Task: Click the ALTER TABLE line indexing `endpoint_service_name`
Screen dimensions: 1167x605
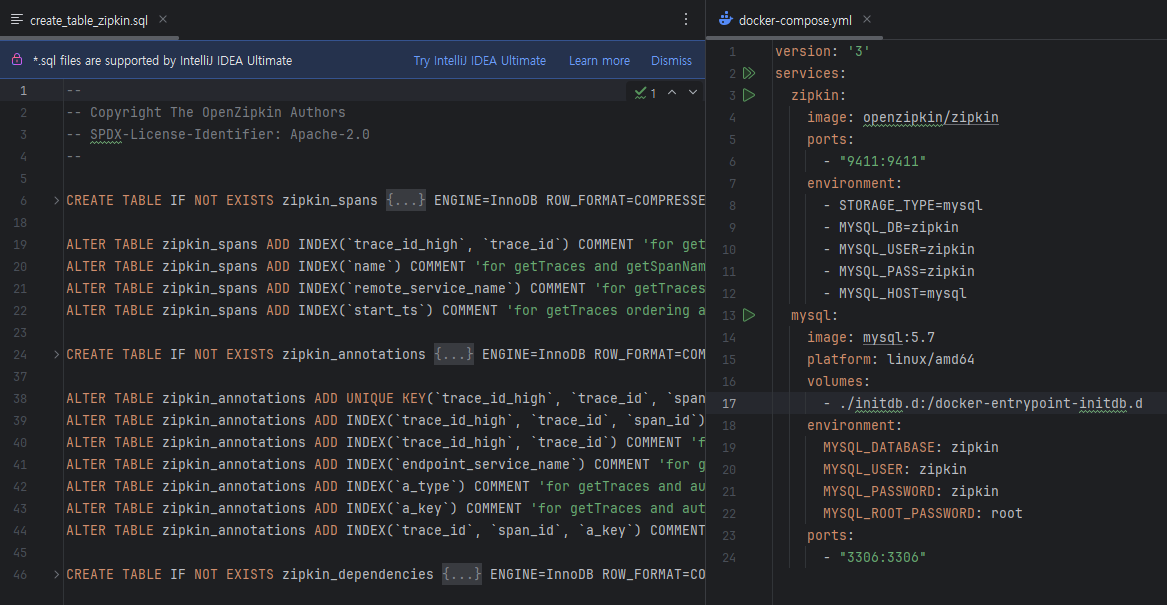Action: tap(385, 464)
